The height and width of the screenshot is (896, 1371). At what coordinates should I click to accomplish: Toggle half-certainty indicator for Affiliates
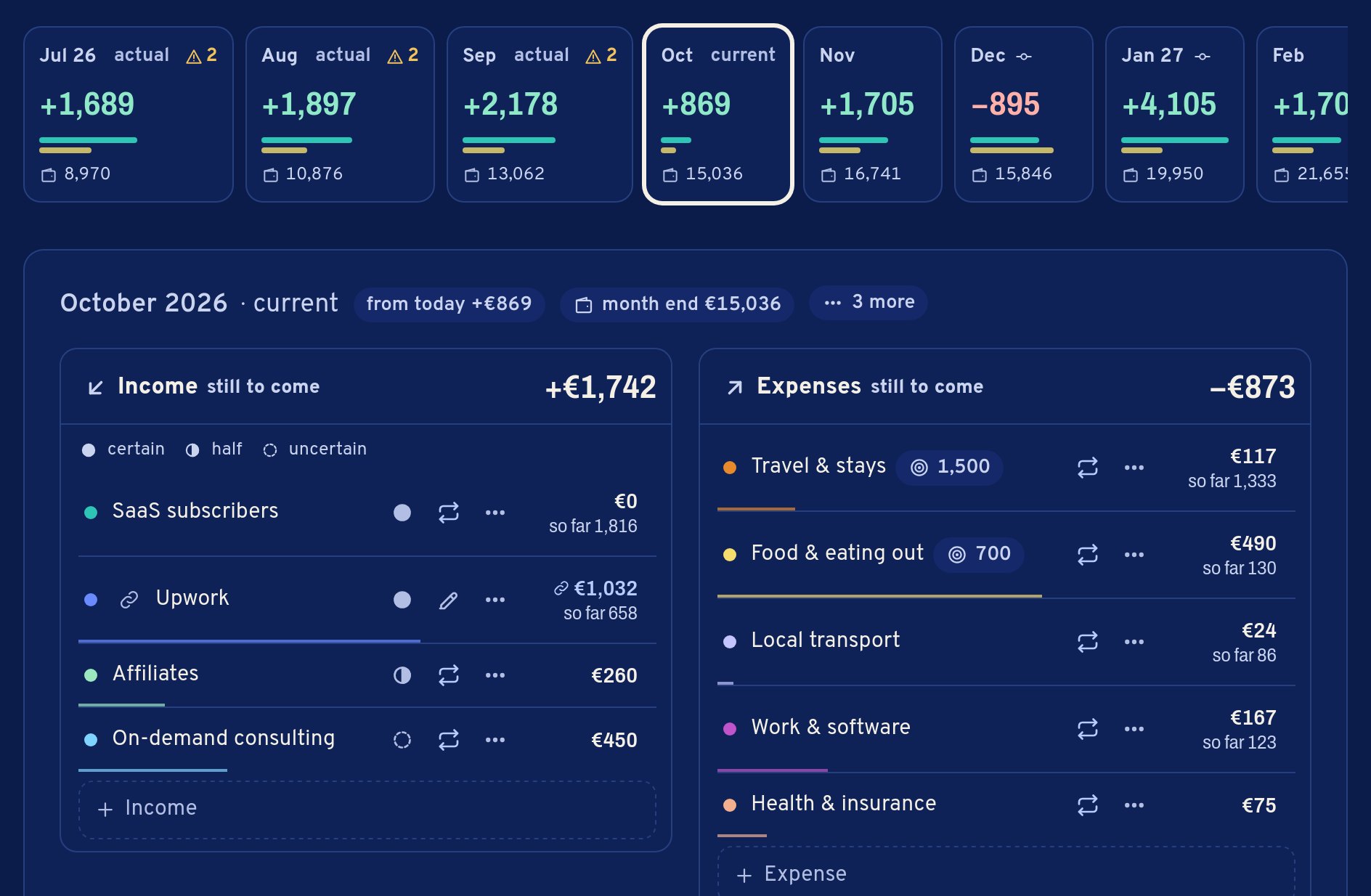(402, 675)
